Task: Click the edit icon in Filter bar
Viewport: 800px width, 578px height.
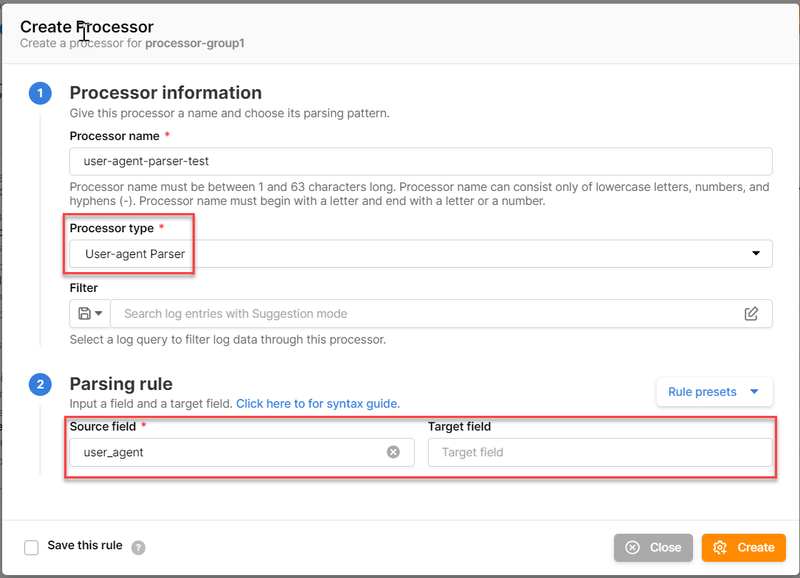Action: 751,314
